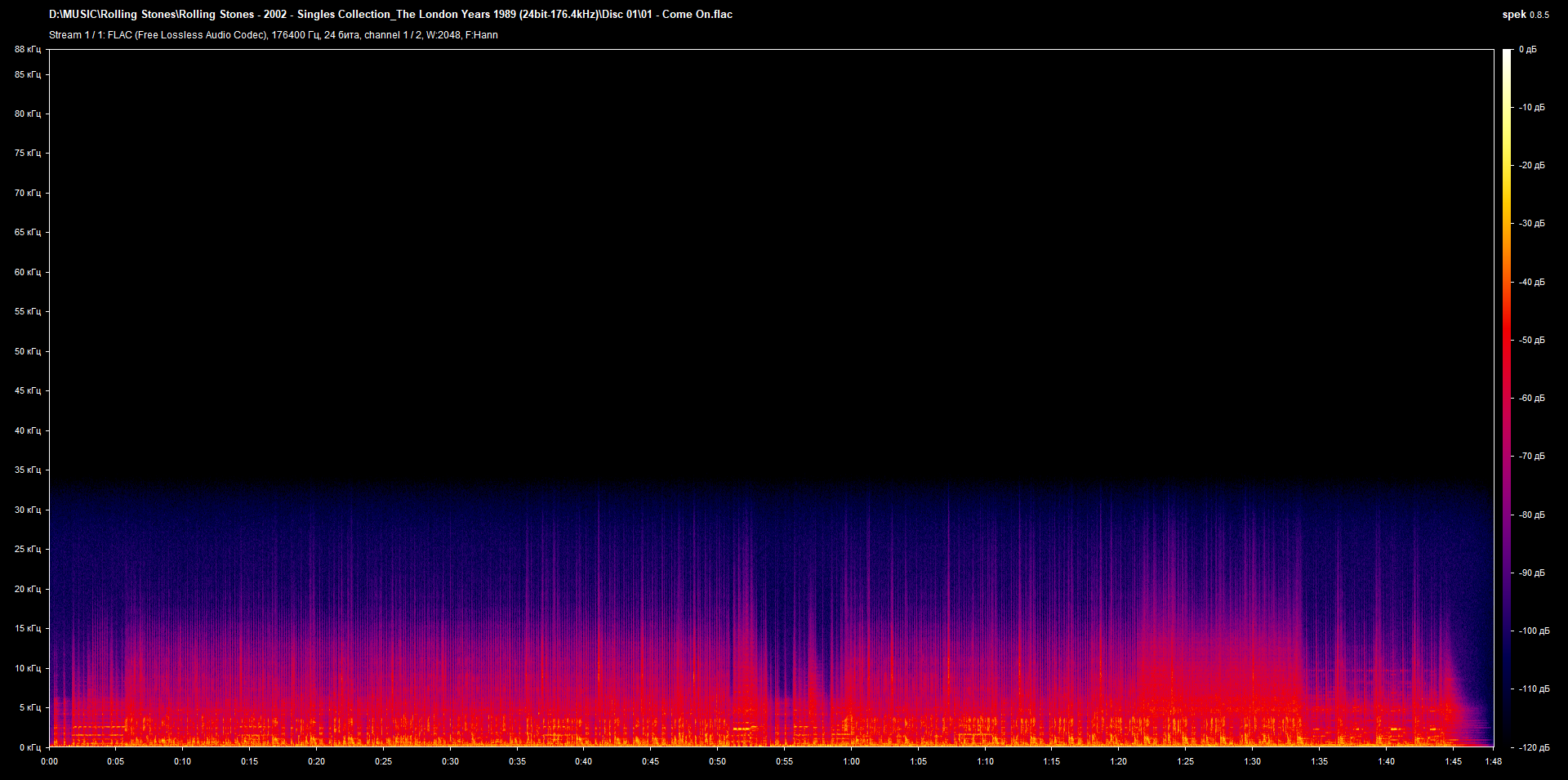
Task: Click the 0:00 marker on the time axis
Action: [x=50, y=760]
